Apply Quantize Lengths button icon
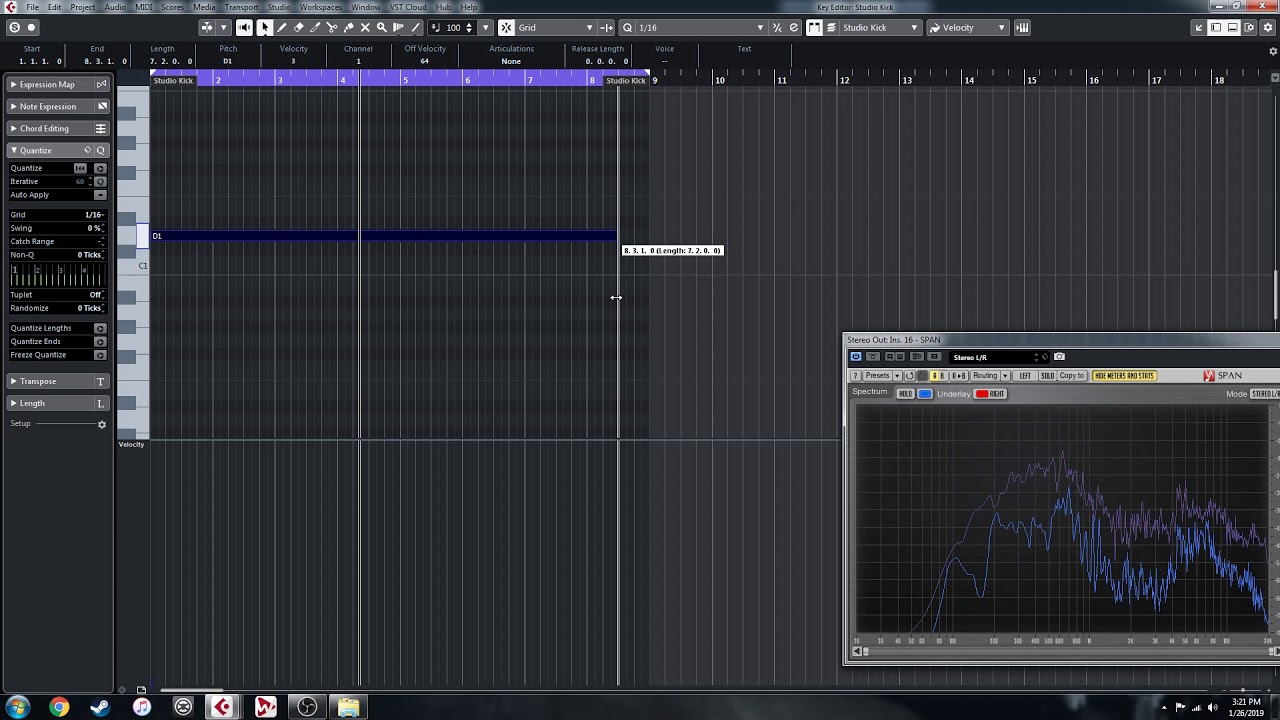The width and height of the screenshot is (1280, 720). (x=100, y=328)
